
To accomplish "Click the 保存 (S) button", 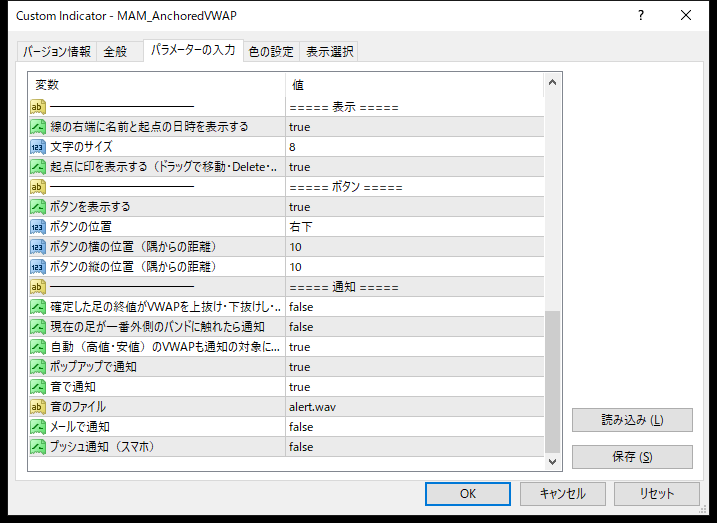I will coord(632,457).
